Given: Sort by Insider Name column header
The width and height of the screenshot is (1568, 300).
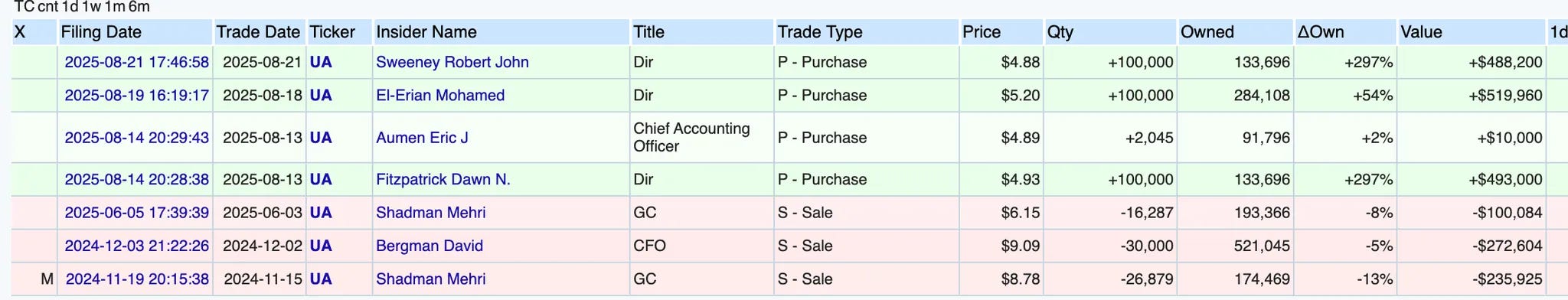Looking at the screenshot, I should pyautogui.click(x=426, y=32).
